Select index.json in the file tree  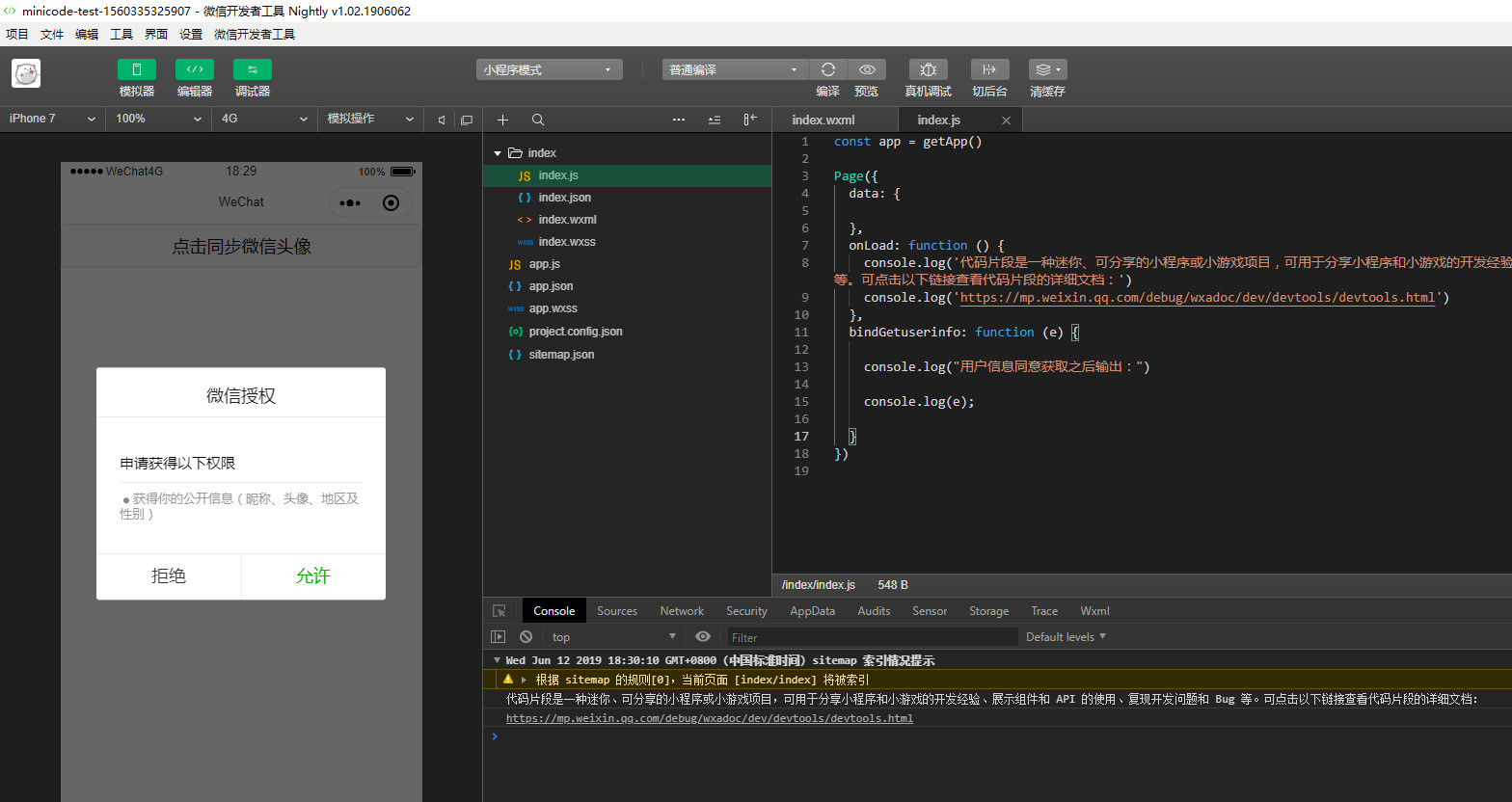[x=627, y=197]
